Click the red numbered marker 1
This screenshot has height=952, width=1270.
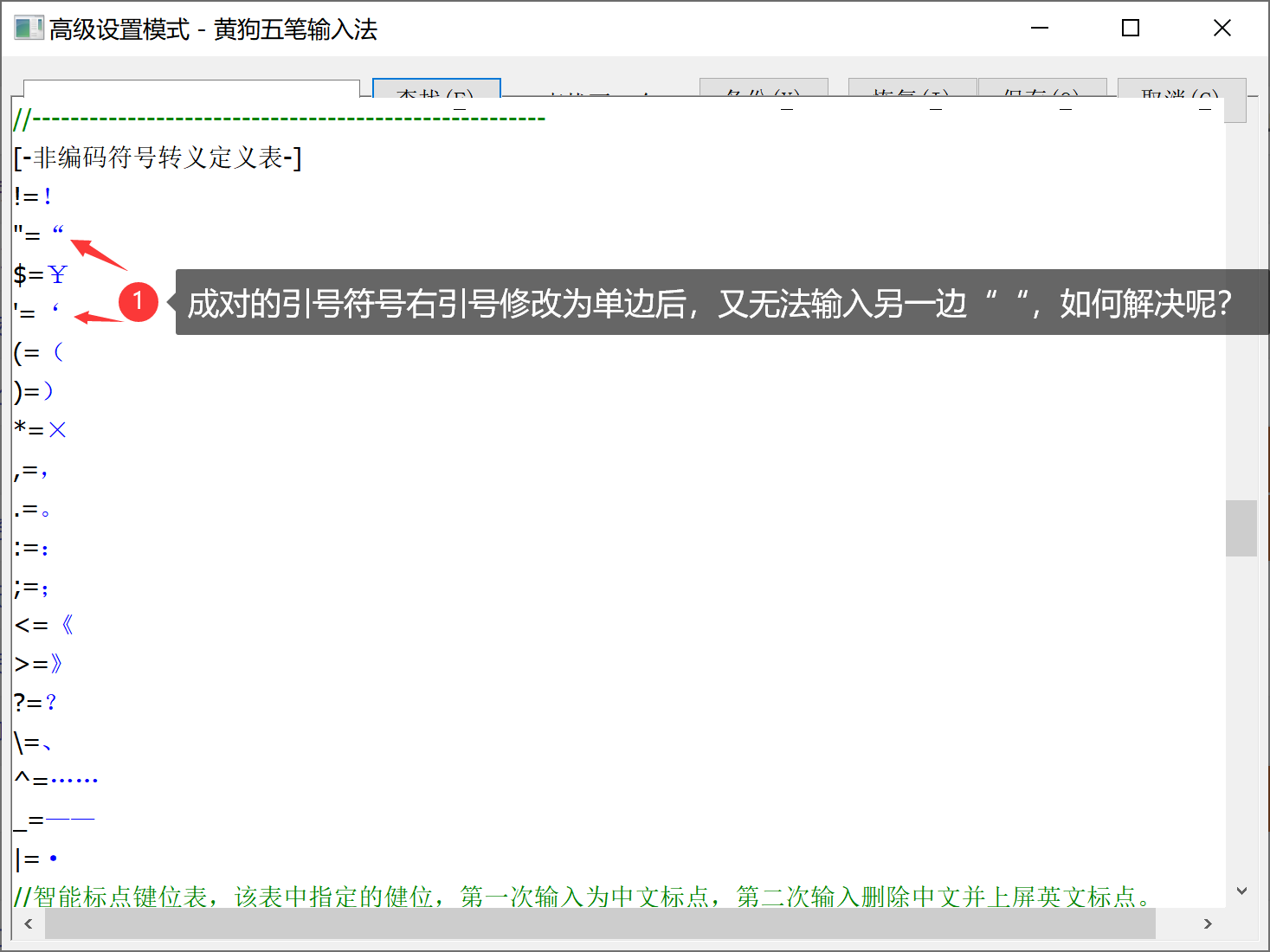(138, 302)
